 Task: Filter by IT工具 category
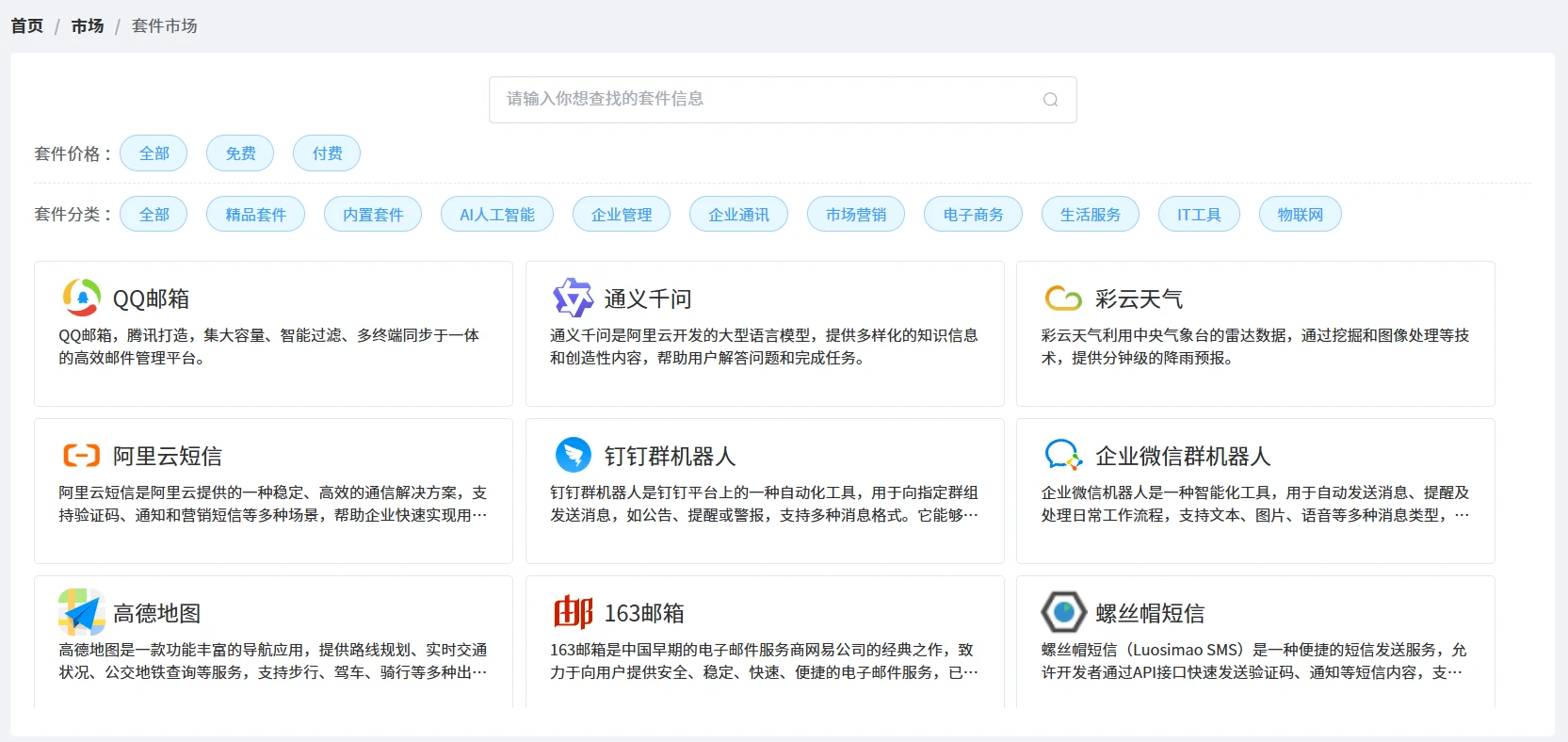click(1199, 215)
